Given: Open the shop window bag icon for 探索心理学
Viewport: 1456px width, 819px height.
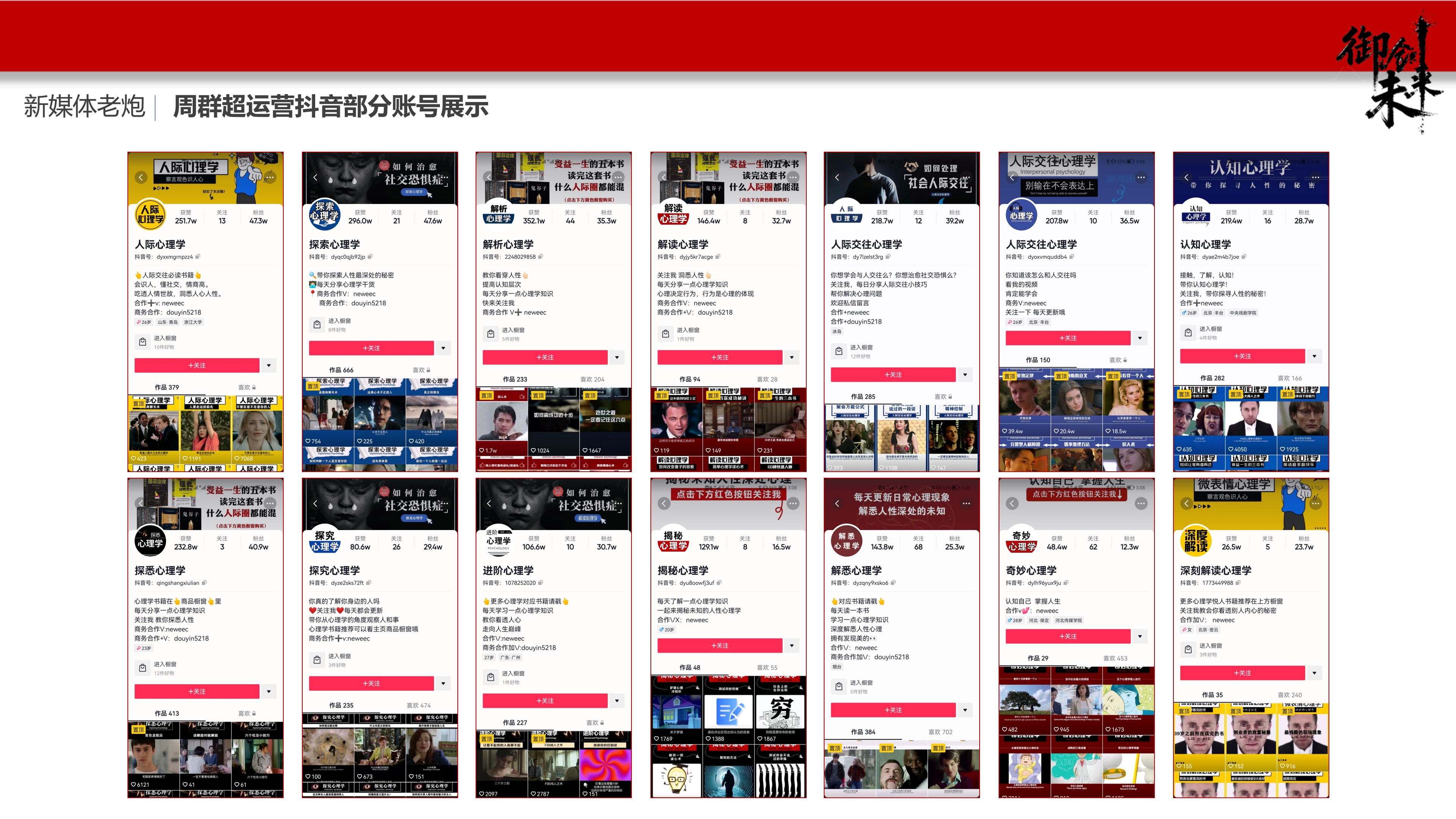Looking at the screenshot, I should 317,325.
